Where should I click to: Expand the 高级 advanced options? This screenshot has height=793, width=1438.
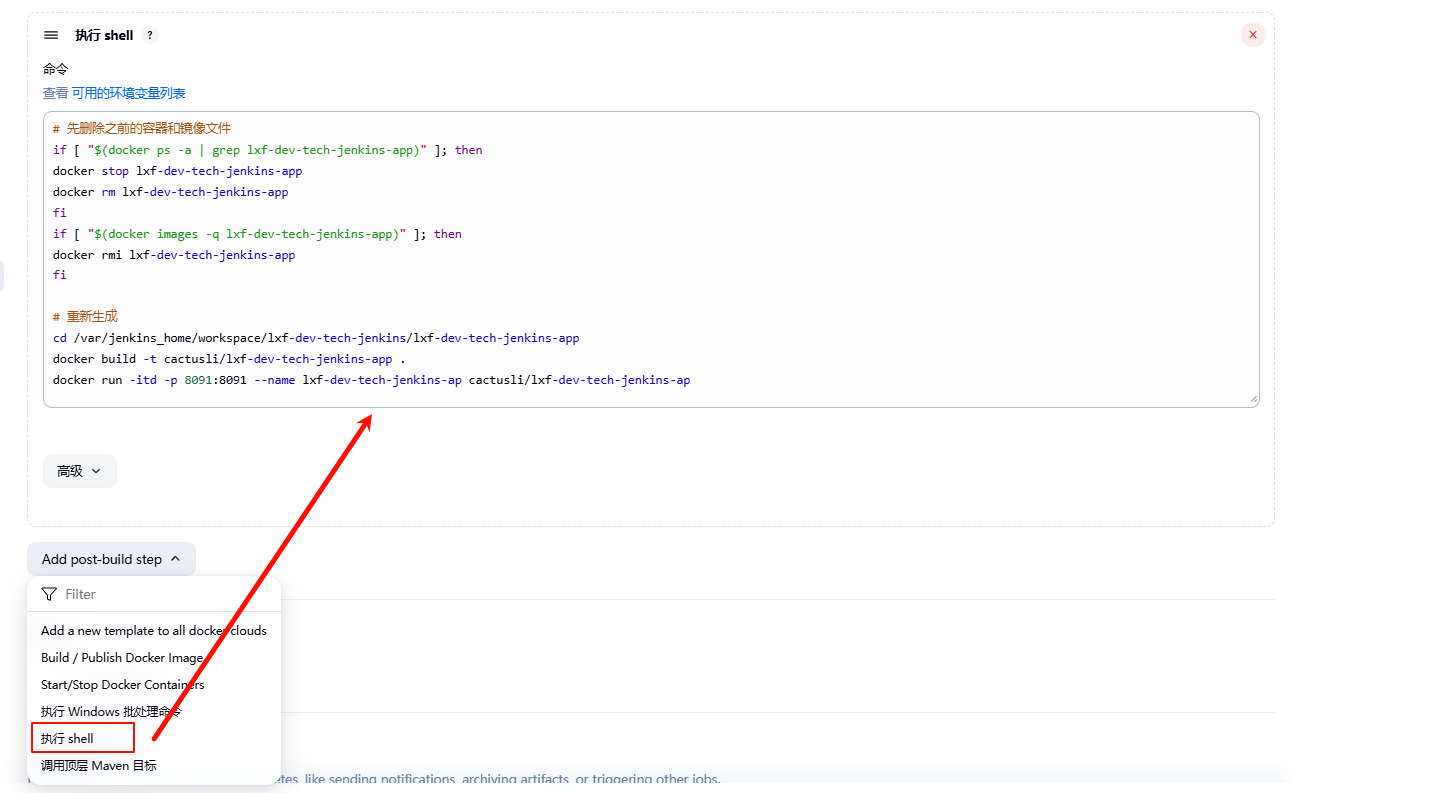click(80, 471)
